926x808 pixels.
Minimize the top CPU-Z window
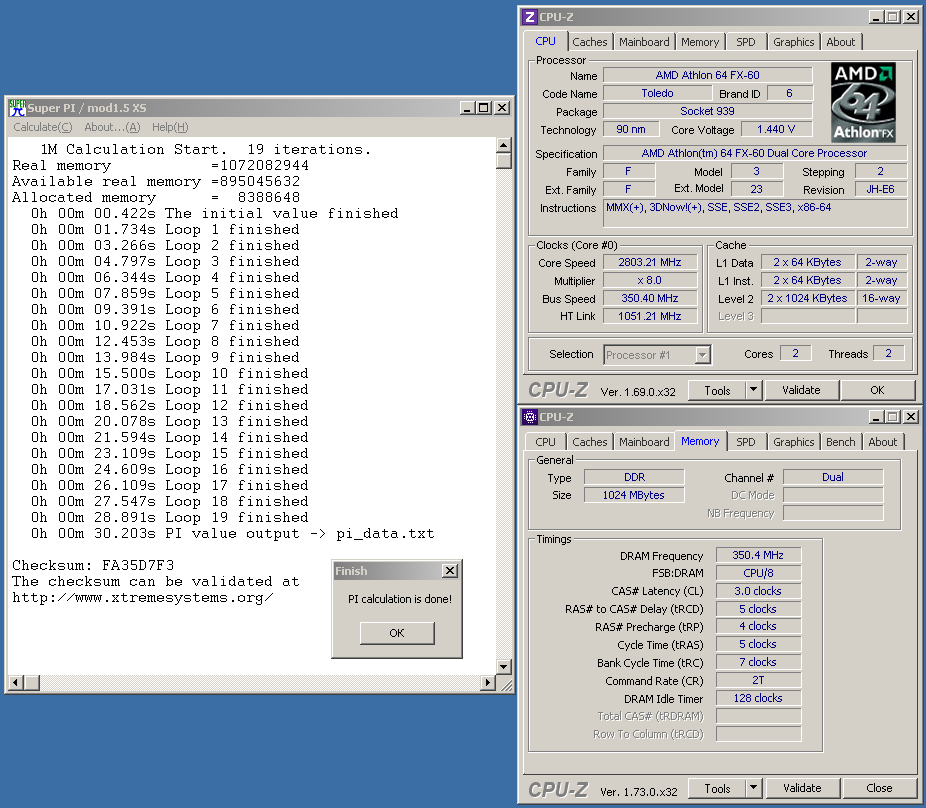tap(876, 17)
